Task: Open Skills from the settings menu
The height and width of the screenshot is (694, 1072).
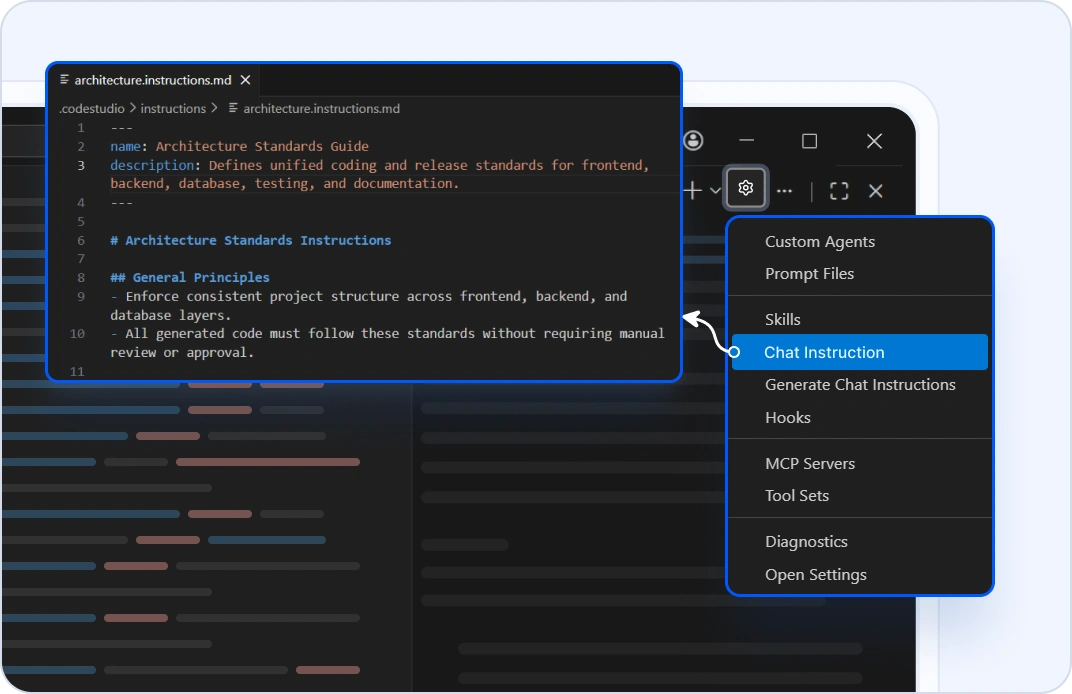Action: click(x=782, y=319)
